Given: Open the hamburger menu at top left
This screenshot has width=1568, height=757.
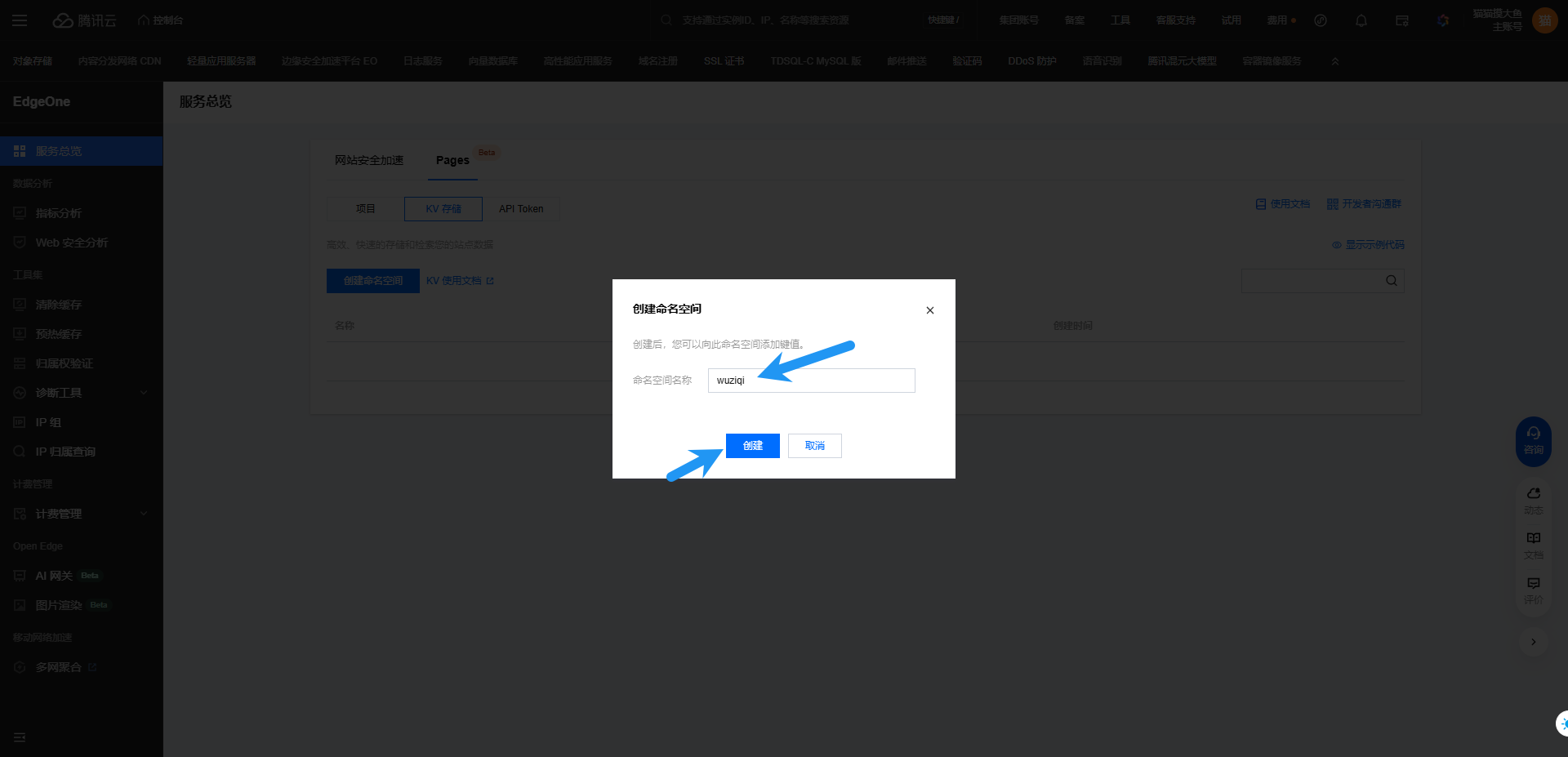Looking at the screenshot, I should click(20, 20).
